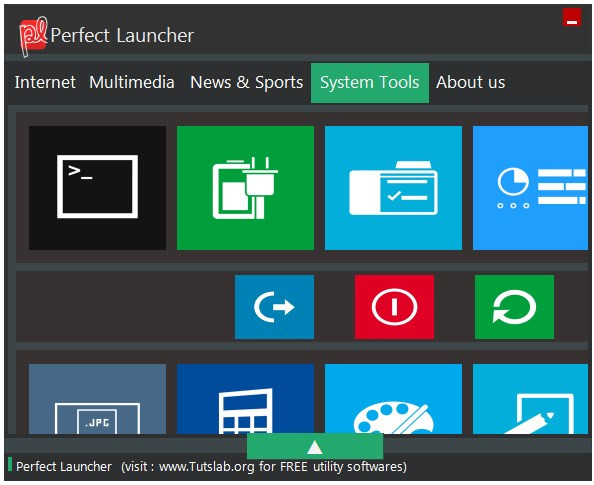Open the Paint palette tile
This screenshot has width=594, height=485.
(x=393, y=399)
